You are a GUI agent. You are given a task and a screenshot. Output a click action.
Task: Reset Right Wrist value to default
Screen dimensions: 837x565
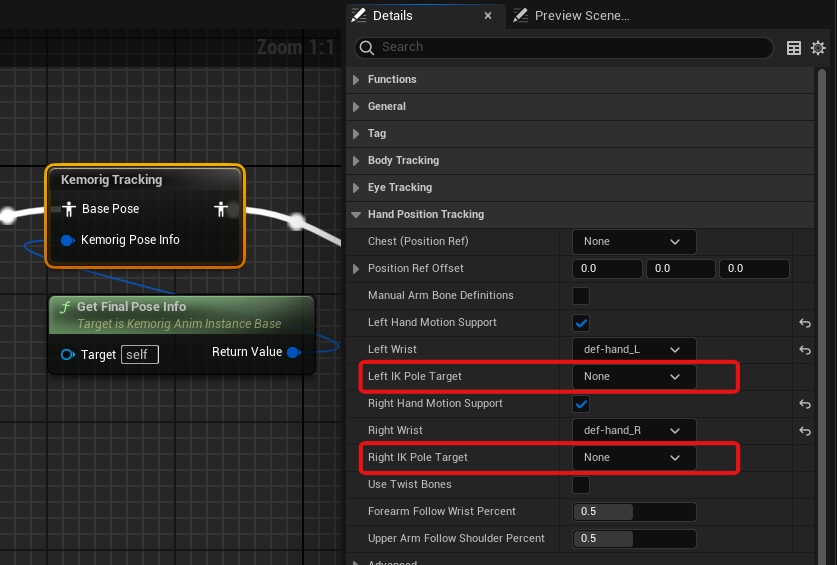coord(804,431)
